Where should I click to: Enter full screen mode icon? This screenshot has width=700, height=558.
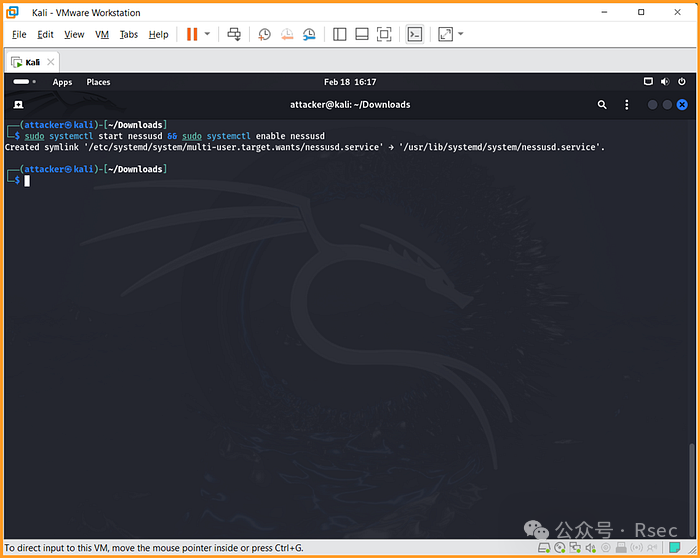[384, 34]
